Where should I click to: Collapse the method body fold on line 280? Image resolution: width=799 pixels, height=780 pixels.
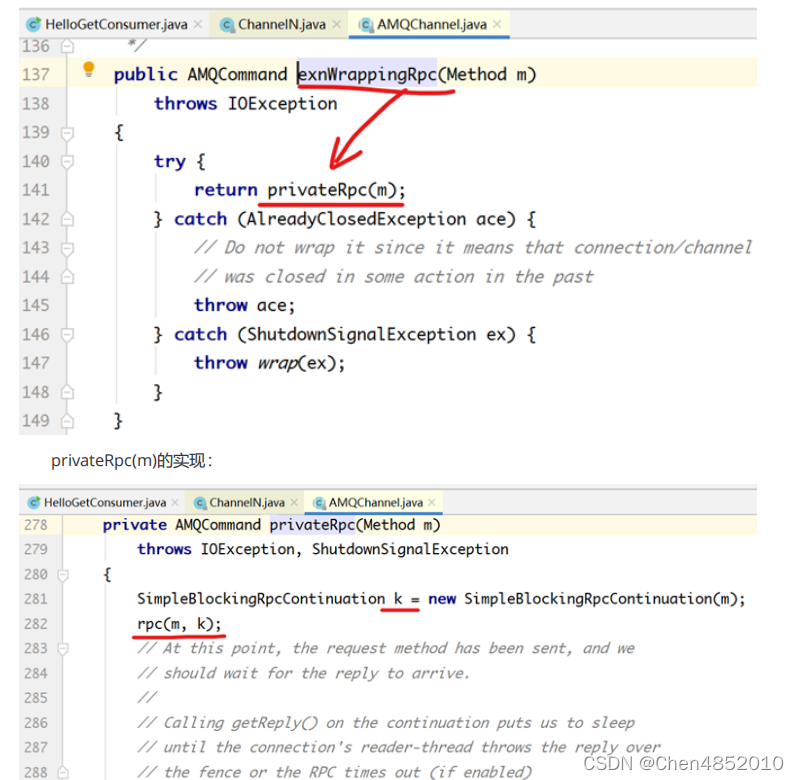point(63,575)
